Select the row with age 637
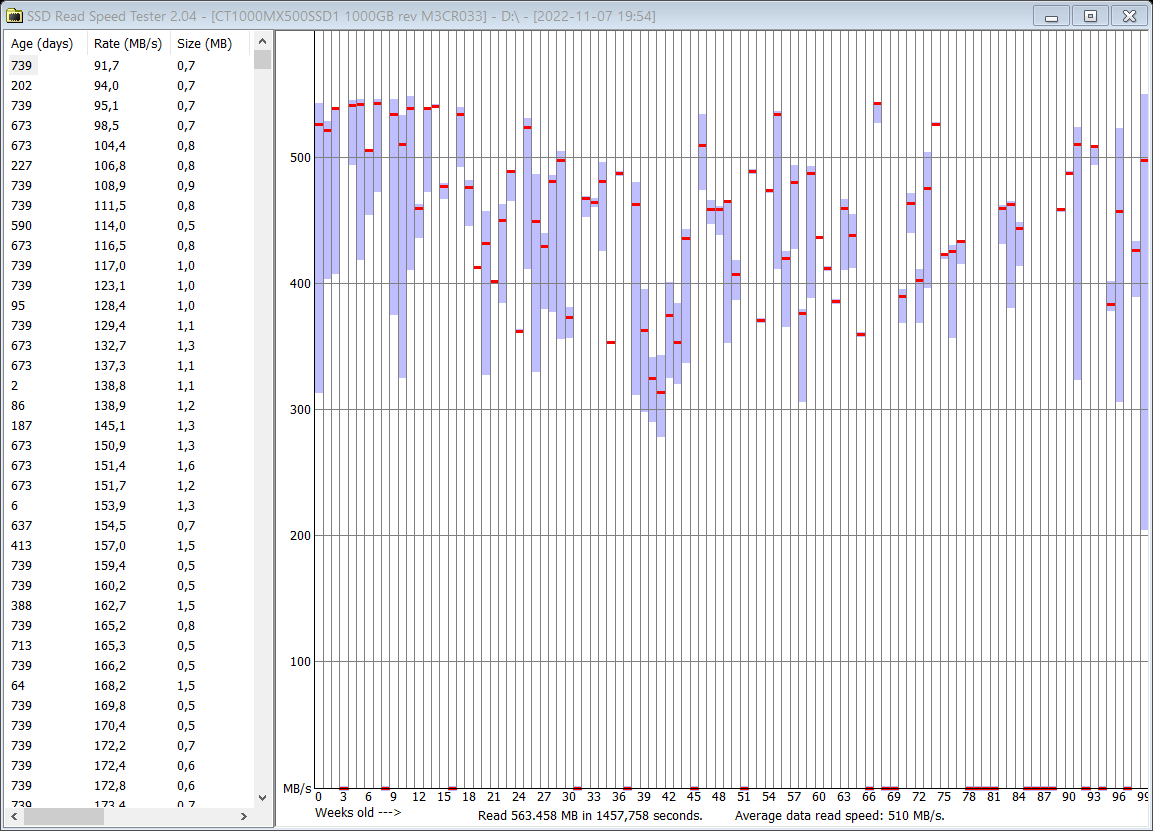This screenshot has width=1153, height=831. (129, 525)
